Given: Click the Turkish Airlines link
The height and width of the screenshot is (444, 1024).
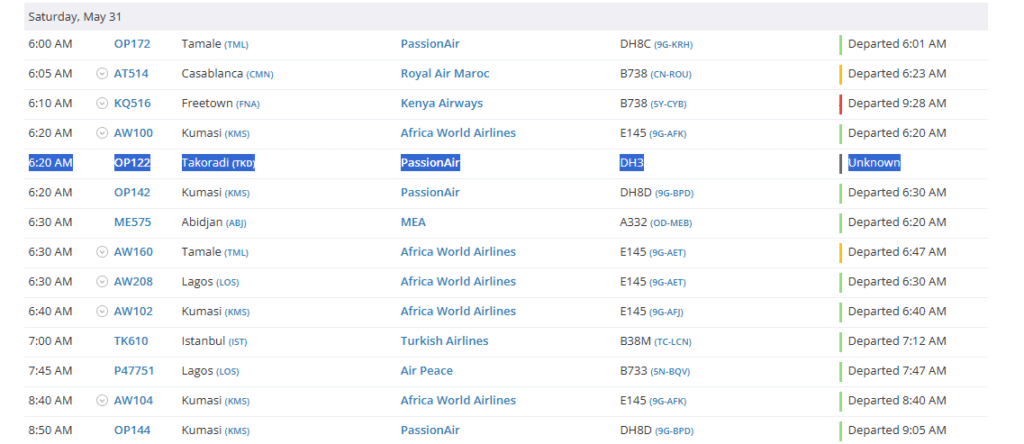Looking at the screenshot, I should 444,341.
